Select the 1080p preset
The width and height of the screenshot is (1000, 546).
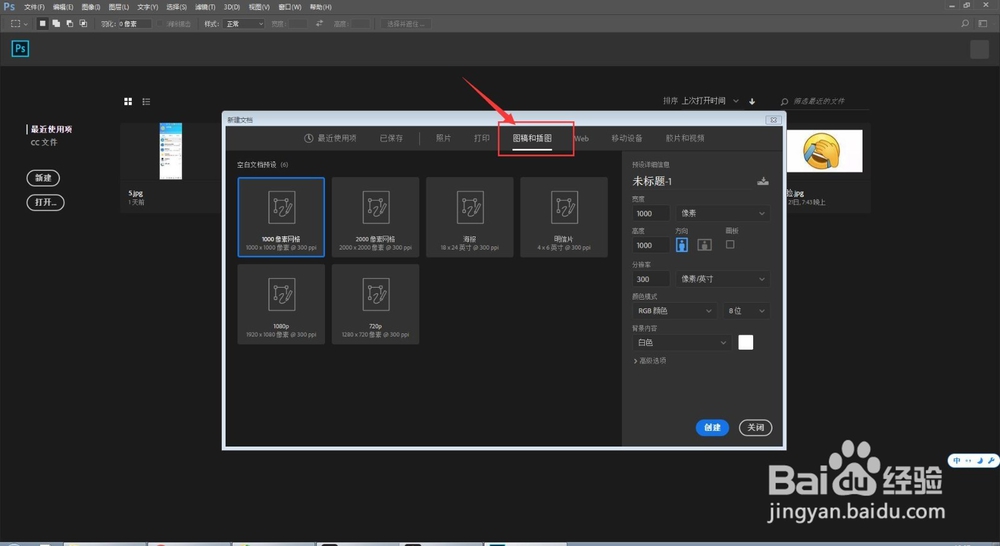coord(281,304)
